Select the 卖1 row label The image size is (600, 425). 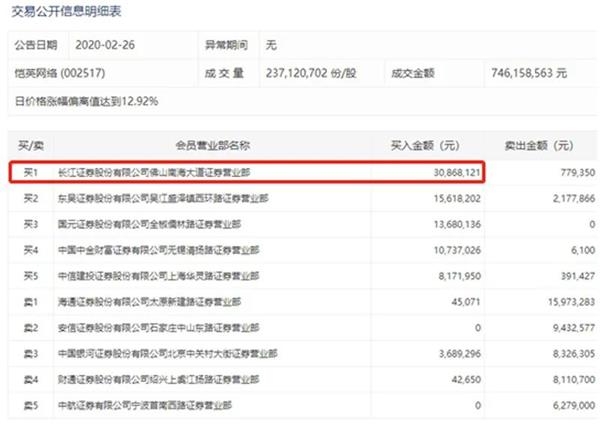pos(31,302)
